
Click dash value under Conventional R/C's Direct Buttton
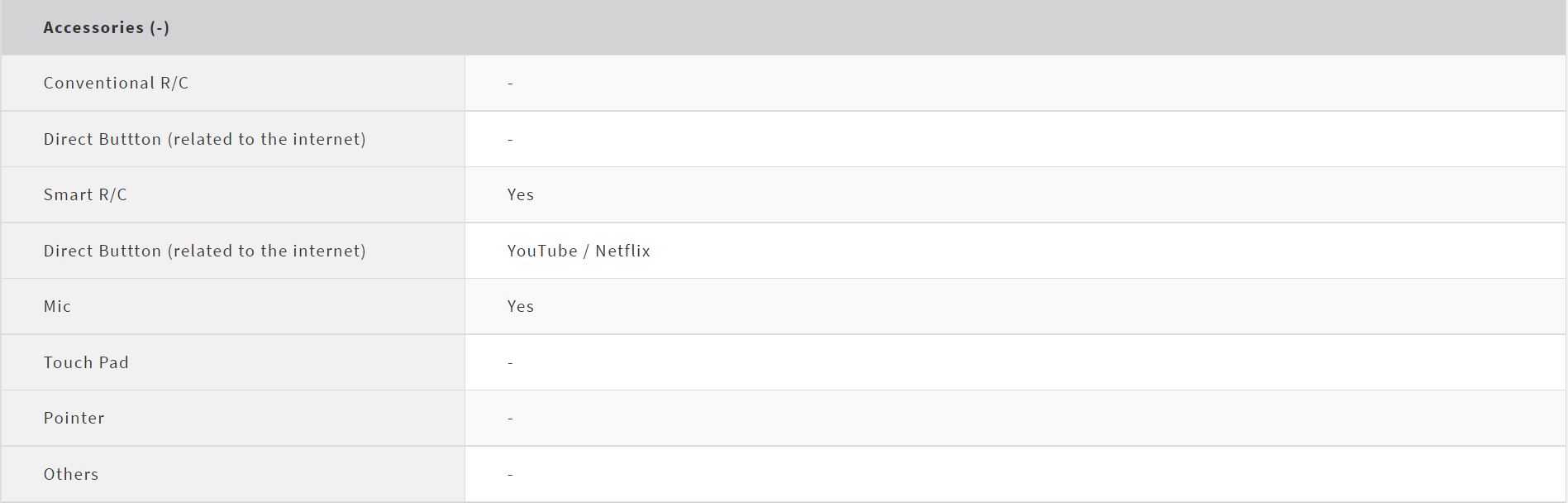(x=510, y=139)
